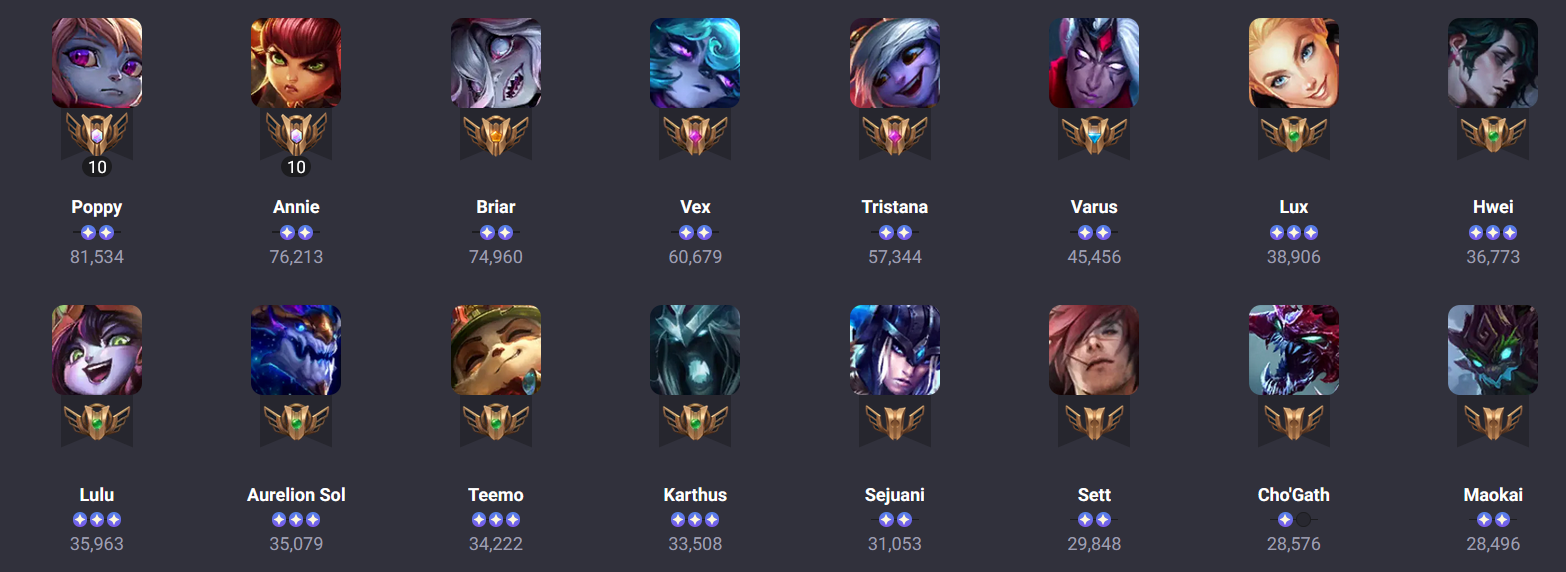
Task: Open Annie's champion portrait
Action: tap(296, 62)
